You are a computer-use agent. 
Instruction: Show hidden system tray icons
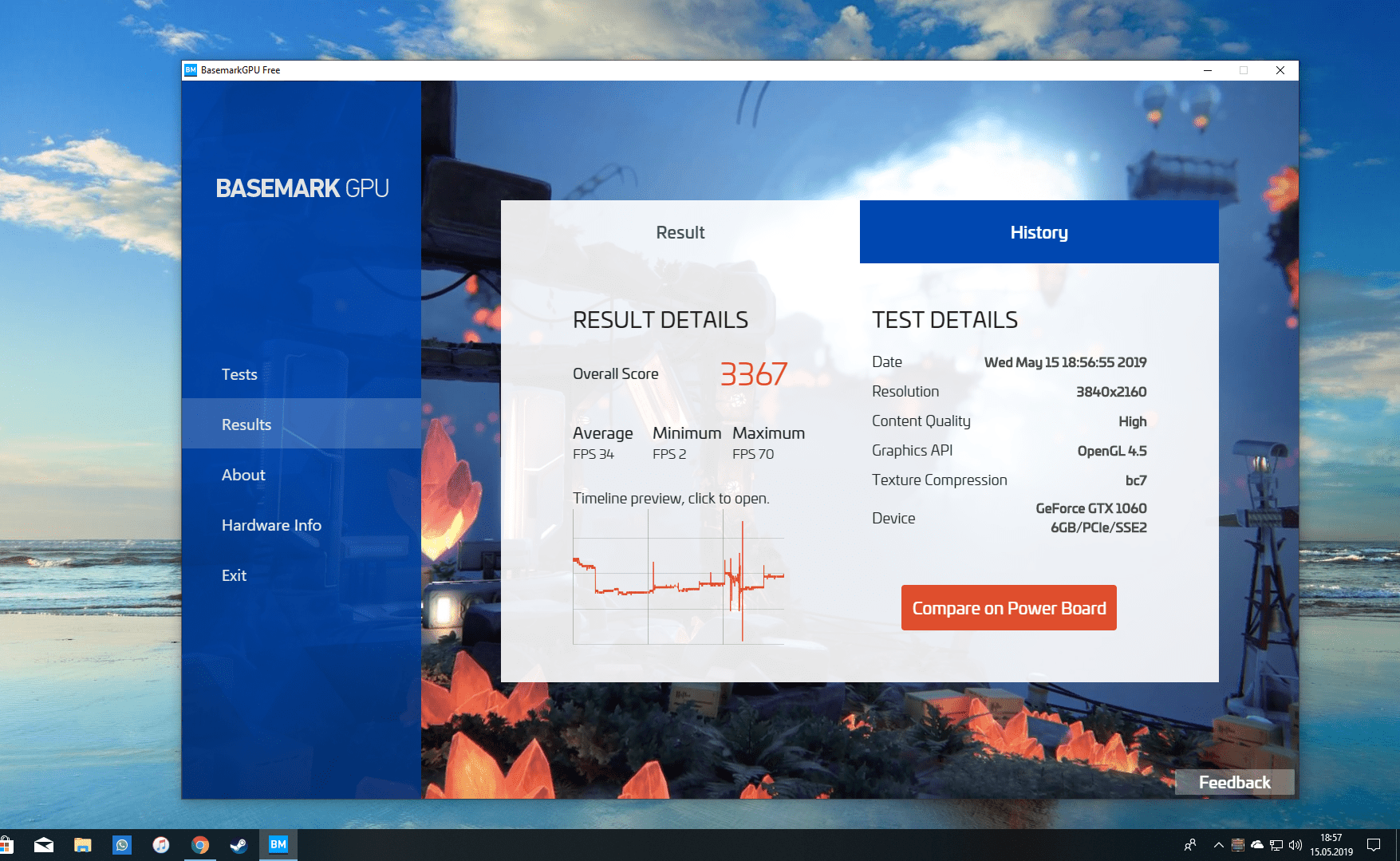tap(1218, 845)
